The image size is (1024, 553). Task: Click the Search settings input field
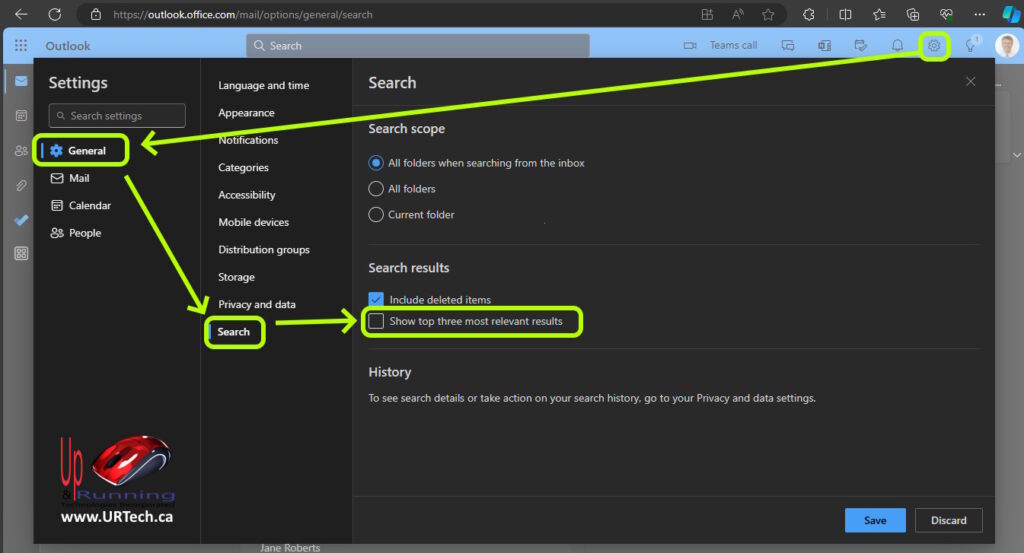pos(117,115)
